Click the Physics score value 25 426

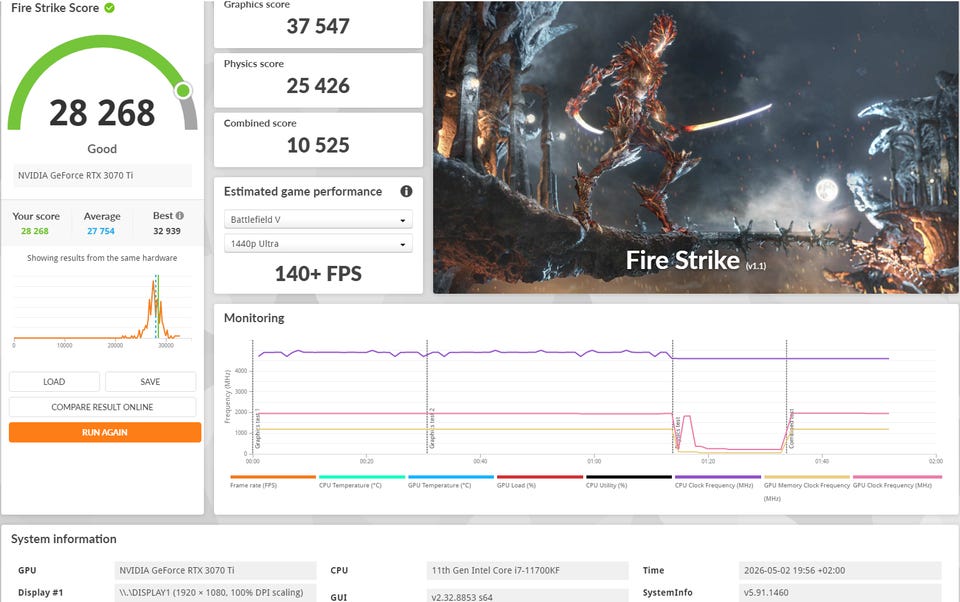click(318, 86)
